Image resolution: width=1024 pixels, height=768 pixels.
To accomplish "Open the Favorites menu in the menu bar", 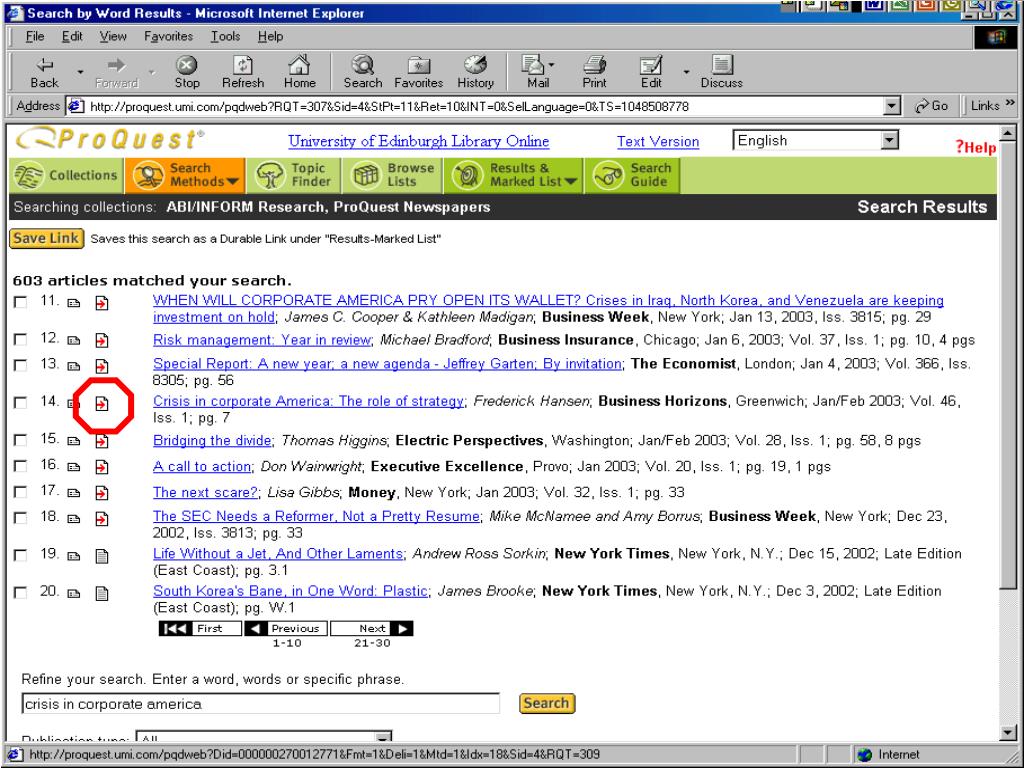I will point(168,37).
